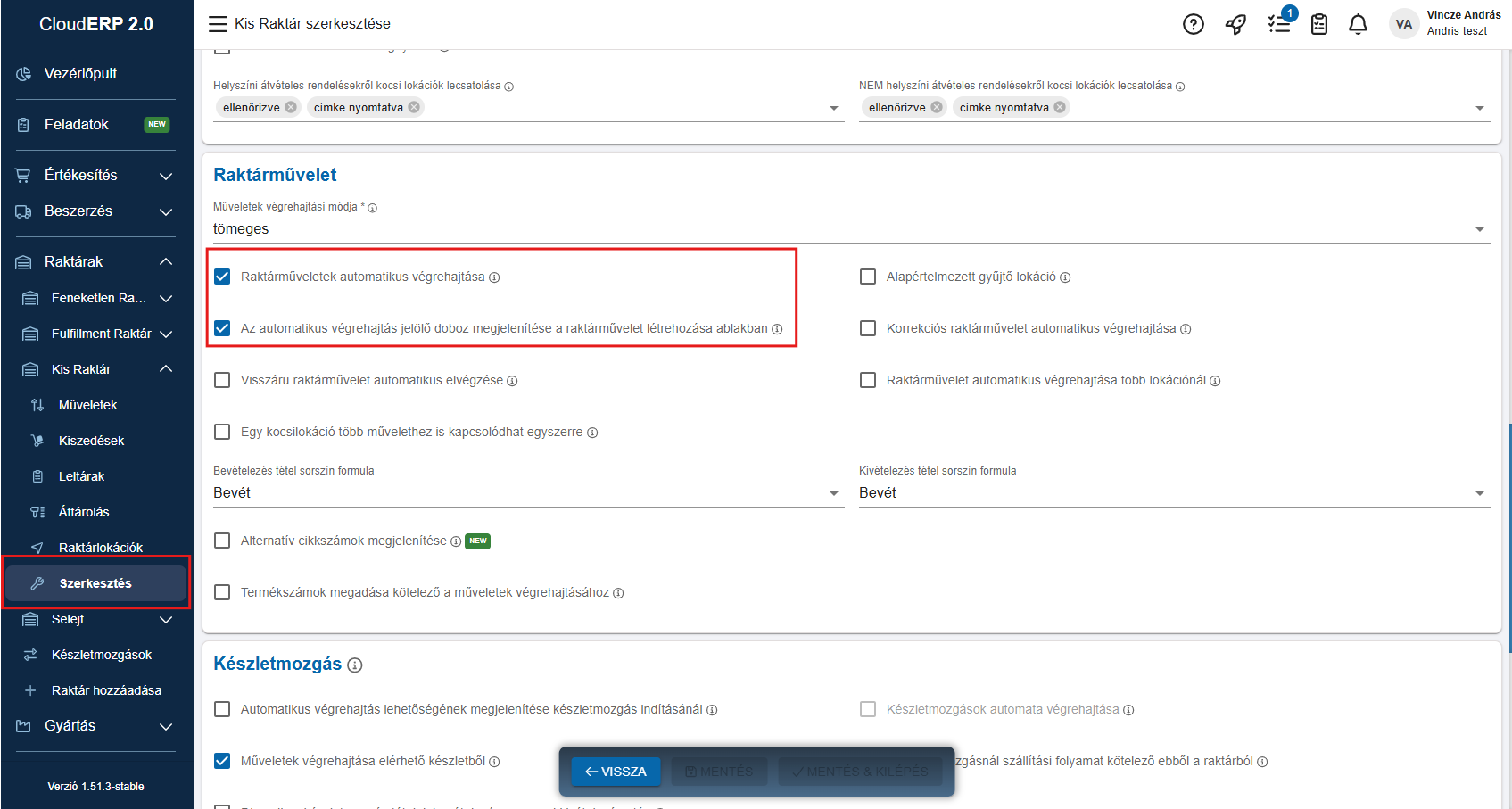1512x809 pixels.
Task: Open the task checklist icon with badge
Action: tap(1279, 24)
